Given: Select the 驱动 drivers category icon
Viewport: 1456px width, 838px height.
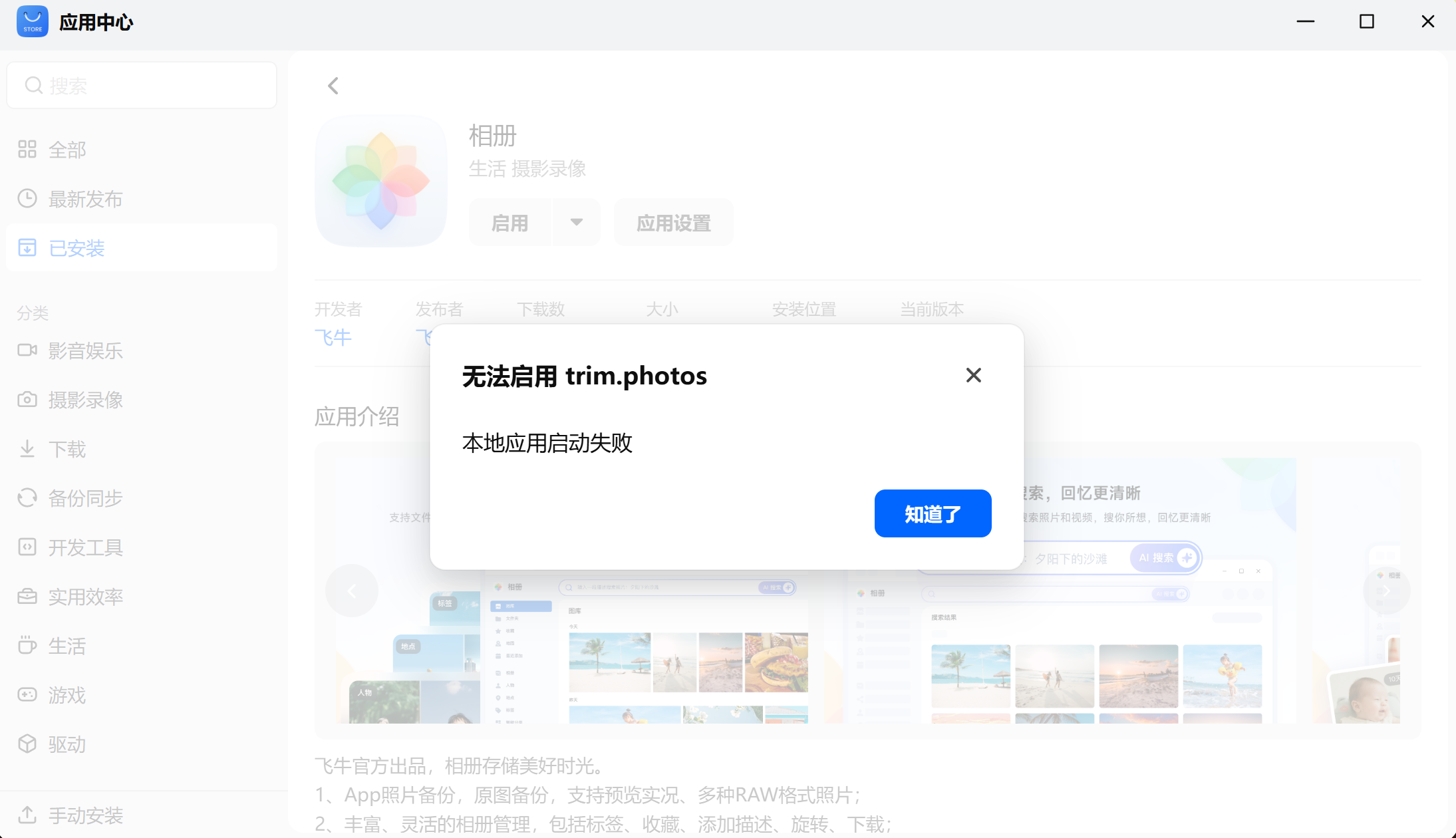Looking at the screenshot, I should [x=27, y=744].
